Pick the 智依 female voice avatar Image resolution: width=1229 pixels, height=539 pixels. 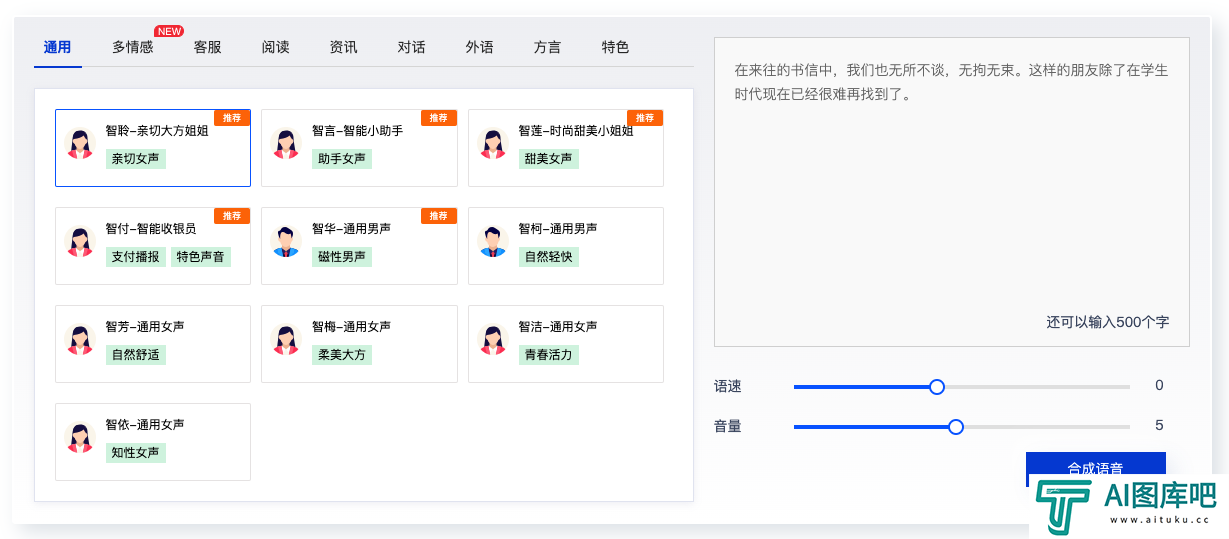(x=80, y=437)
